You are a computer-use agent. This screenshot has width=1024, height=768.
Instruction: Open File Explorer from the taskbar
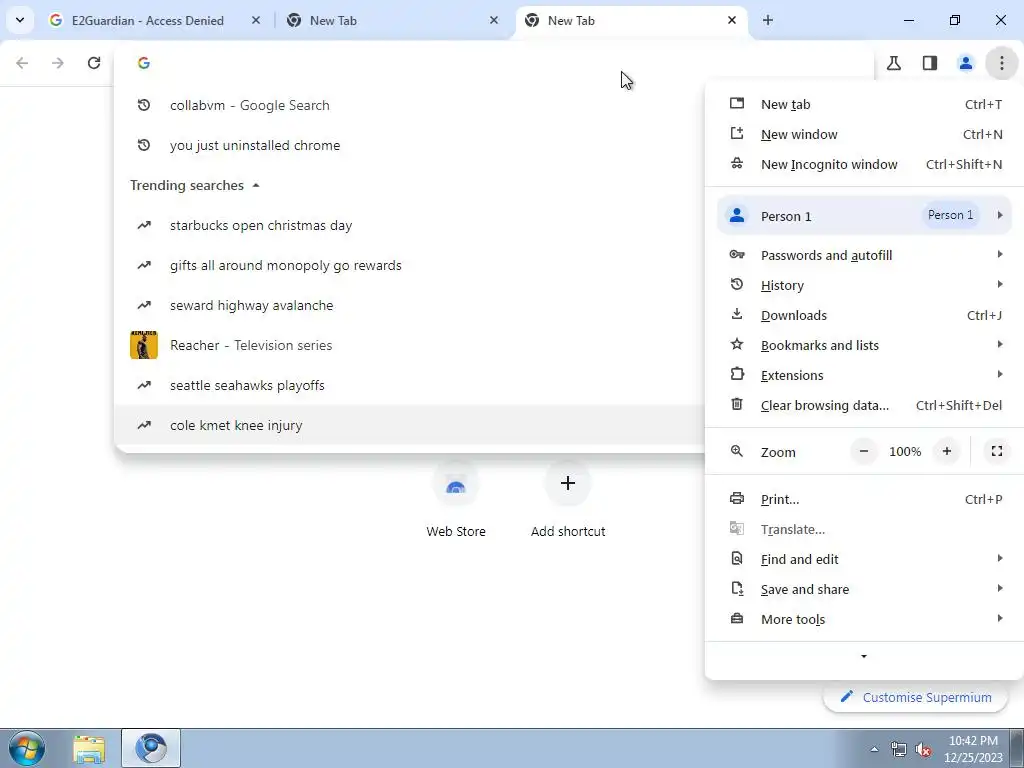click(x=89, y=748)
